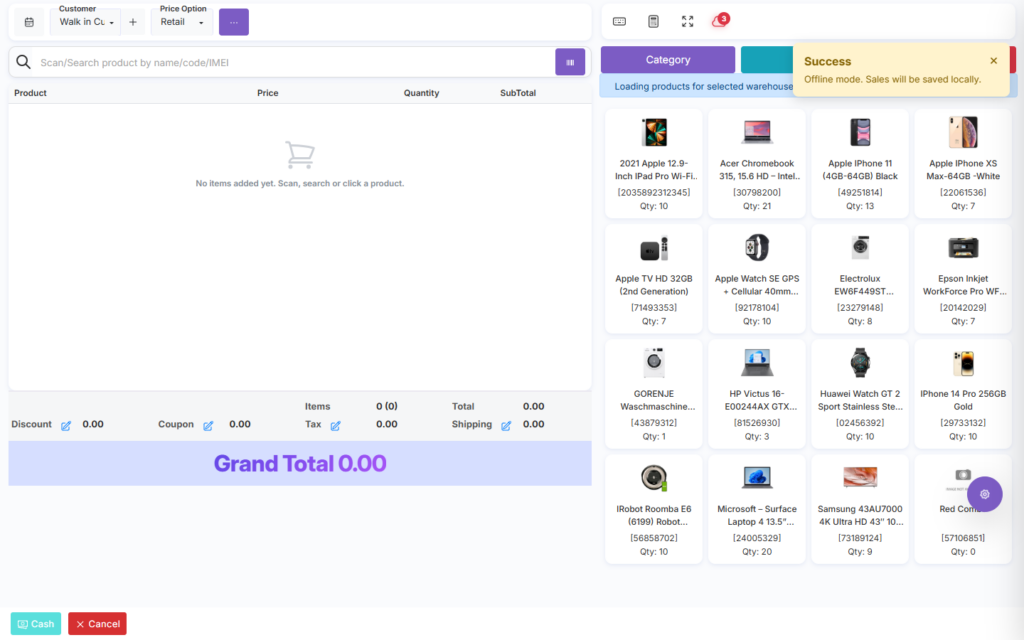1024x640 pixels.
Task: Open the purple more options button
Action: click(x=234, y=22)
